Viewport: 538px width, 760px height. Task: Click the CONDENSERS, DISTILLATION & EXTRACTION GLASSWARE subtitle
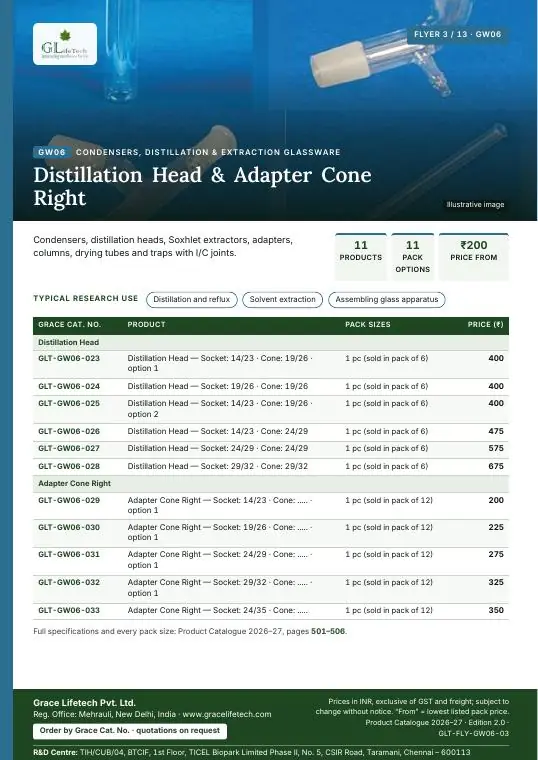tap(208, 152)
